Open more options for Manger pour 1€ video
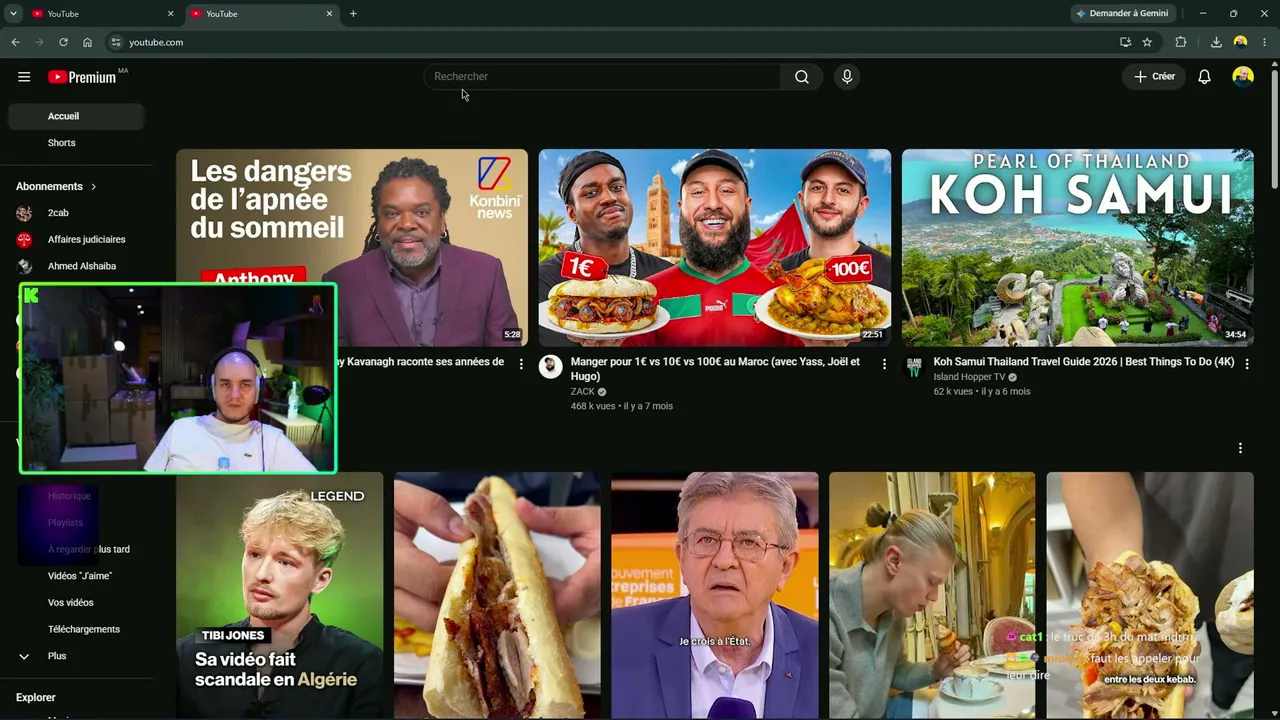Screen dimensions: 1280x720 884,364
